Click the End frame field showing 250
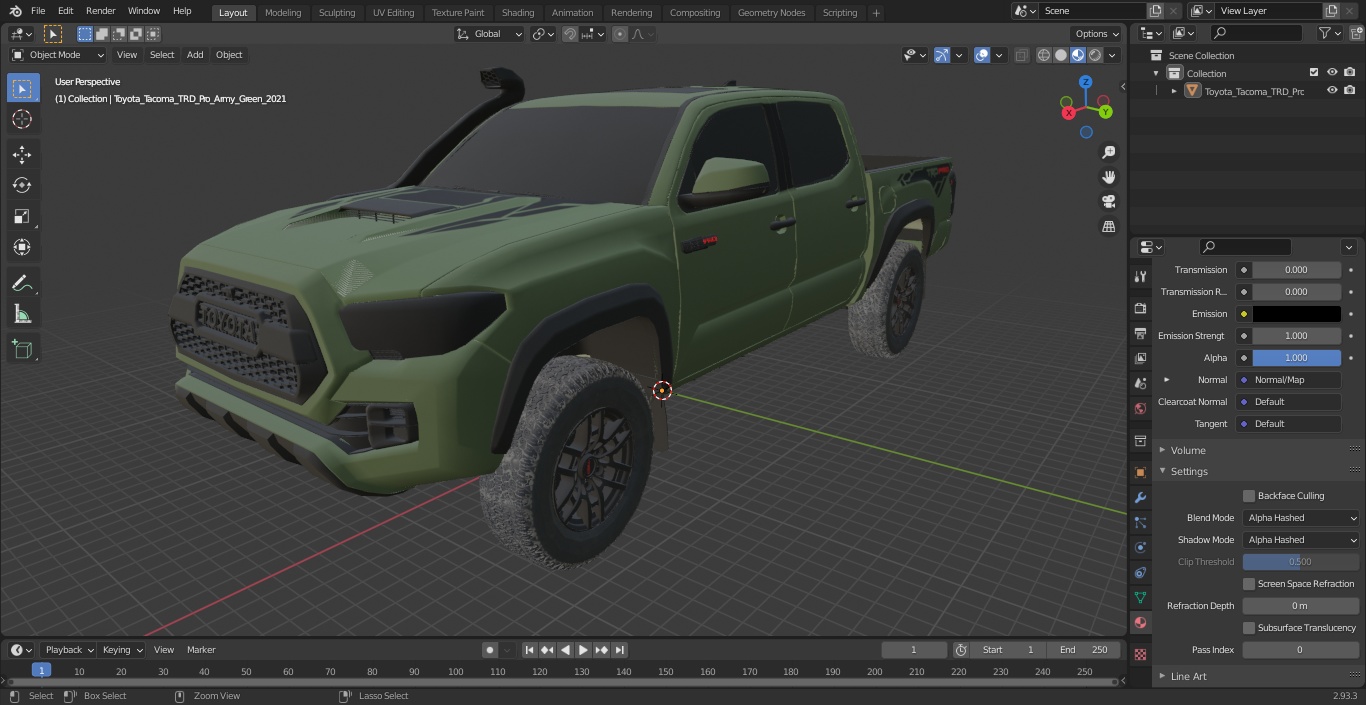Image resolution: width=1366 pixels, height=705 pixels. (x=1084, y=650)
